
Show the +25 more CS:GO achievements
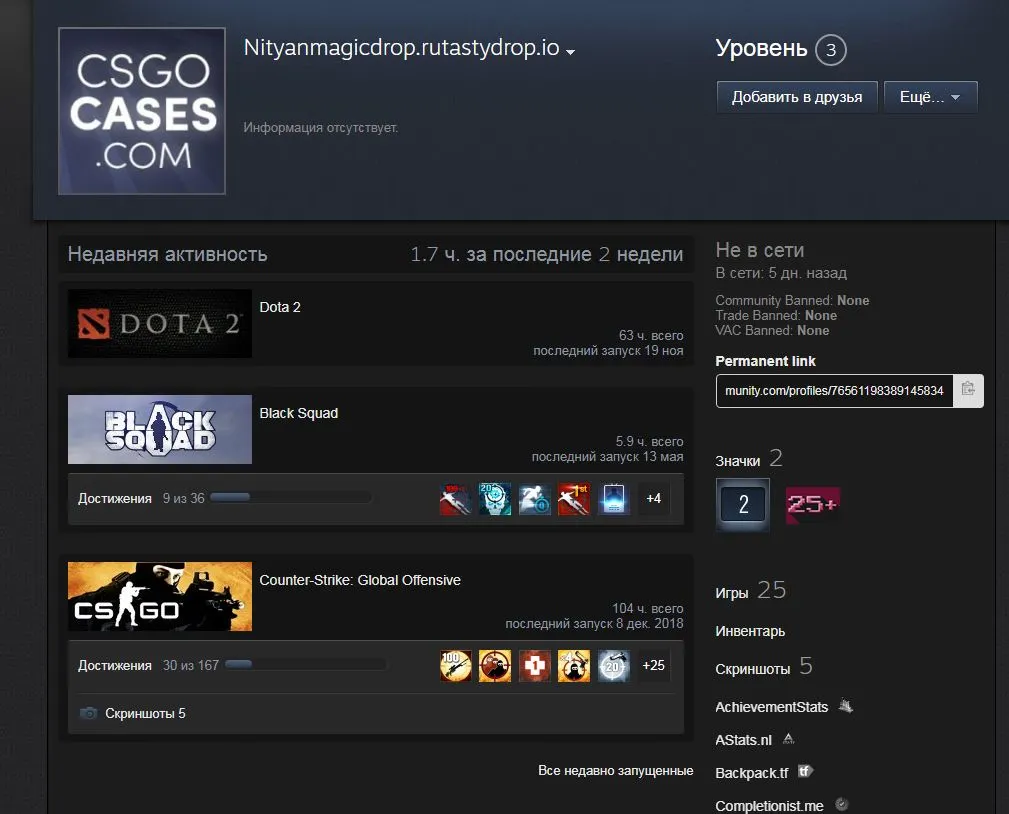653,666
